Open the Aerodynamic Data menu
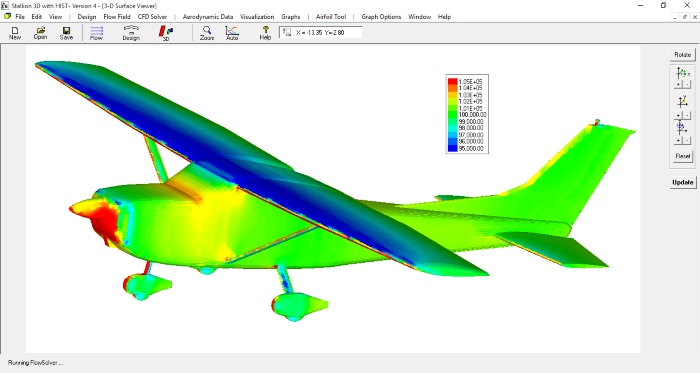The width and height of the screenshot is (700, 373). 208,17
